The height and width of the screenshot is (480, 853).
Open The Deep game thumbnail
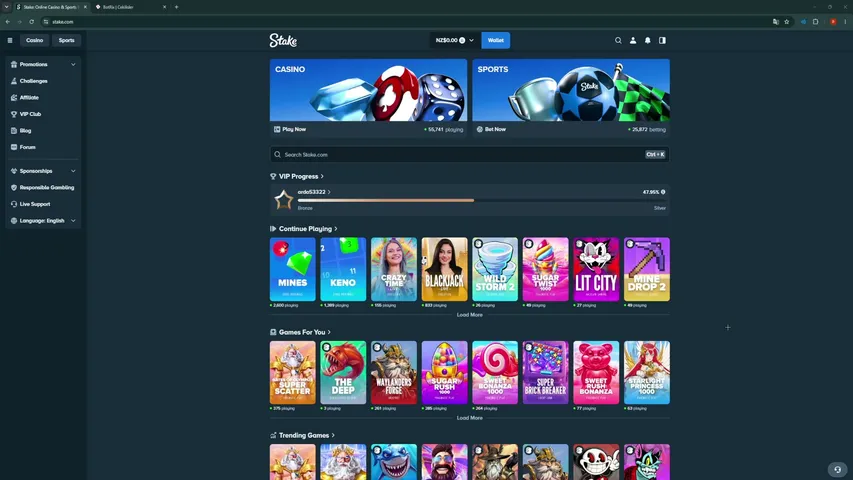[x=343, y=373]
